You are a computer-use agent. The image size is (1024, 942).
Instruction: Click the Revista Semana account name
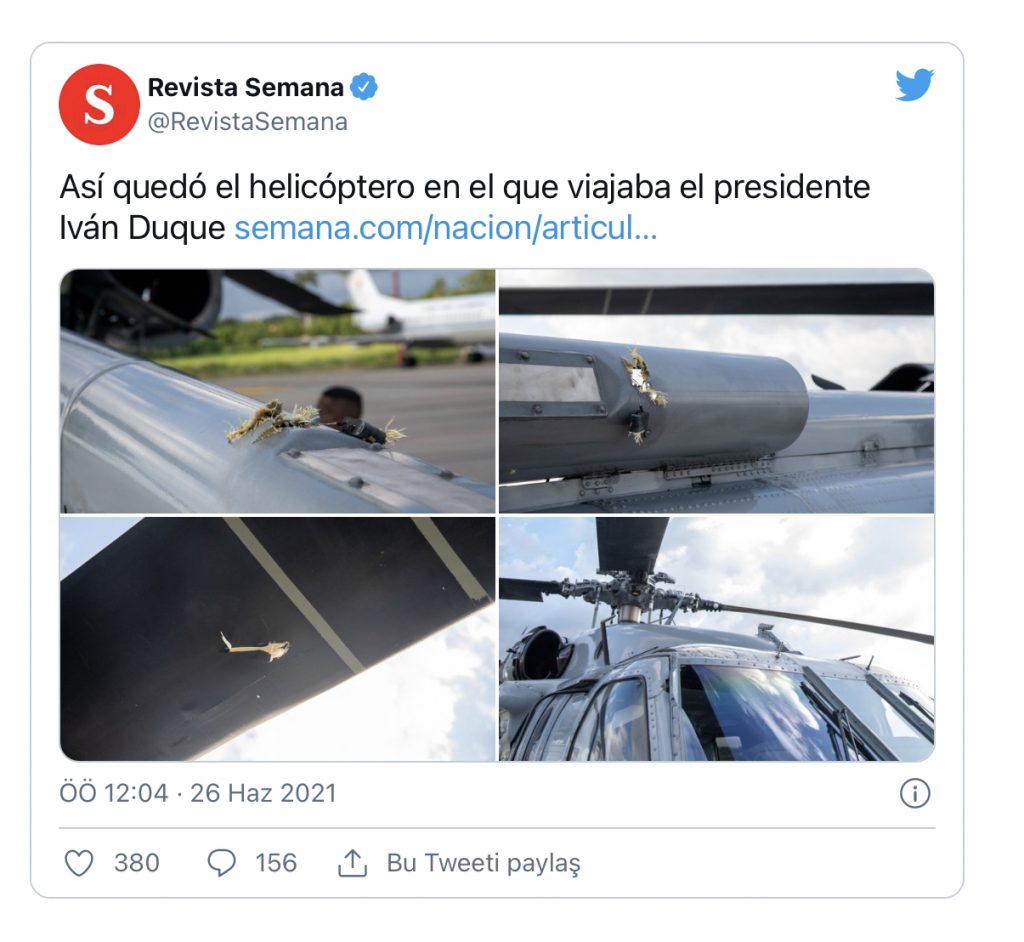coord(246,87)
